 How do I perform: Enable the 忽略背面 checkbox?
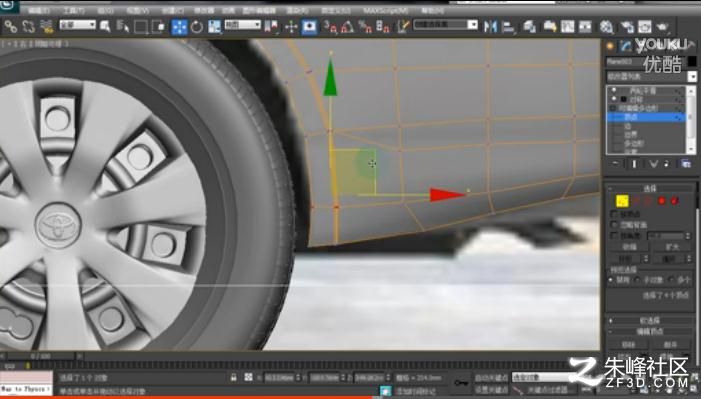point(614,225)
